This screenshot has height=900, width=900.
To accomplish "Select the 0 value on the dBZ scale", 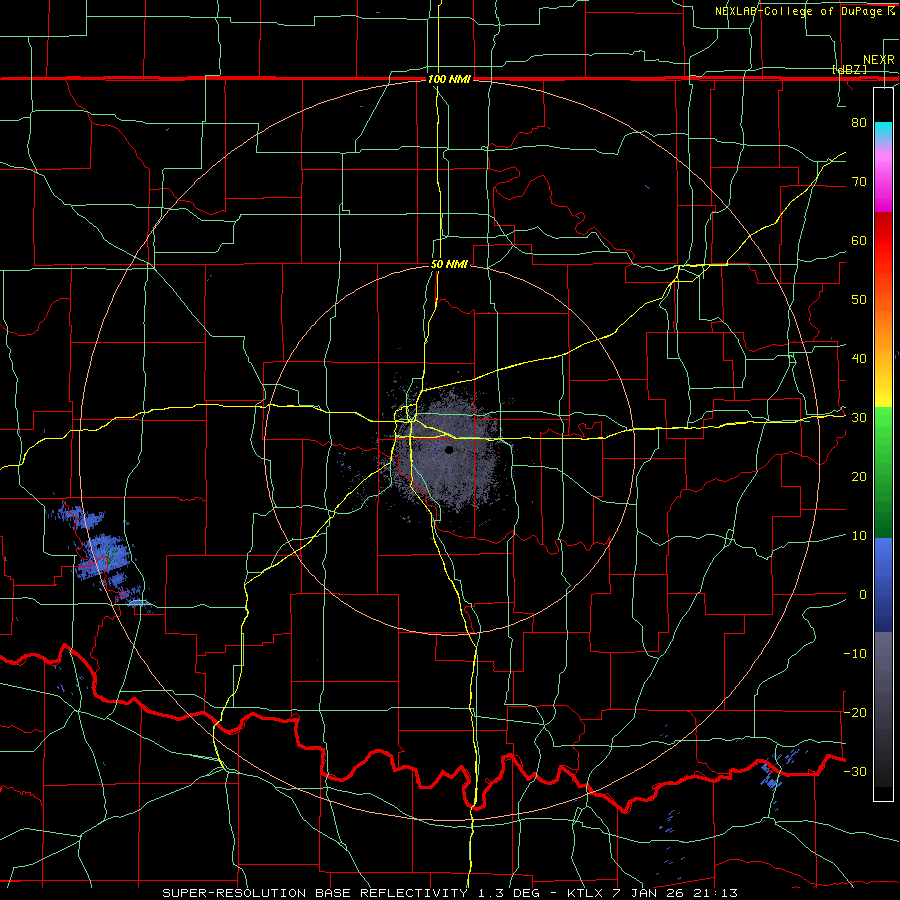I will point(863,595).
